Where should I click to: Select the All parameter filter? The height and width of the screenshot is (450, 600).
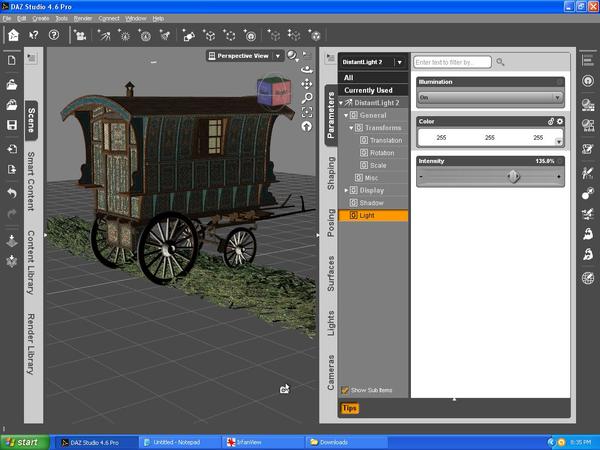click(373, 78)
